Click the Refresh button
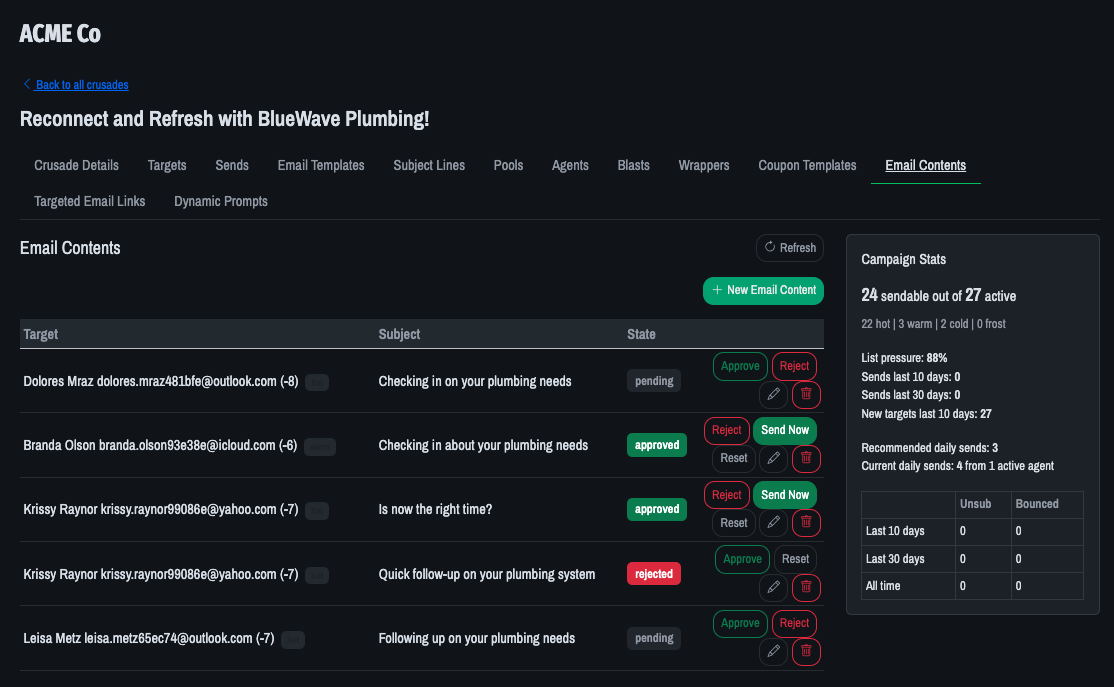Viewport: 1114px width, 687px height. coord(789,247)
